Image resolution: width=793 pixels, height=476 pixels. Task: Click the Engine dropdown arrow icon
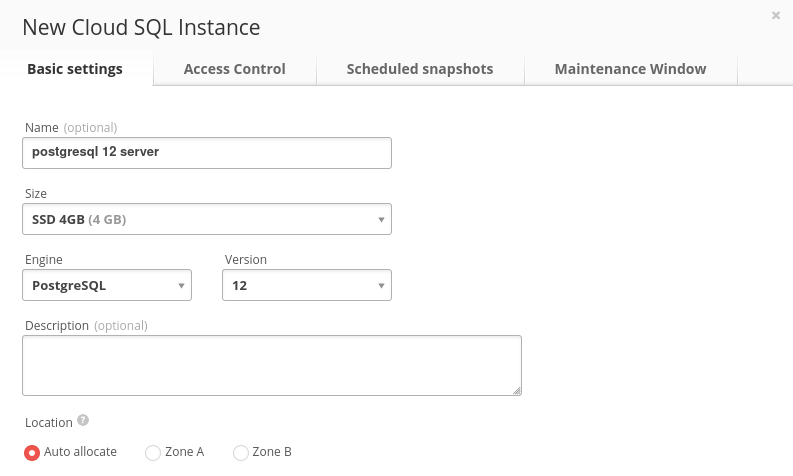point(181,286)
